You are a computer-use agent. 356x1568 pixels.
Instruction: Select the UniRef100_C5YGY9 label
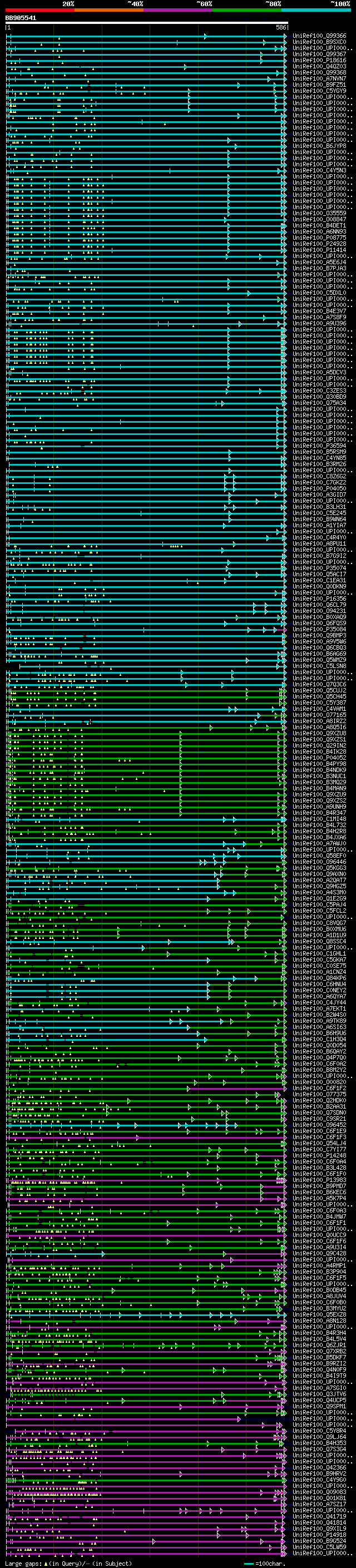point(319,91)
